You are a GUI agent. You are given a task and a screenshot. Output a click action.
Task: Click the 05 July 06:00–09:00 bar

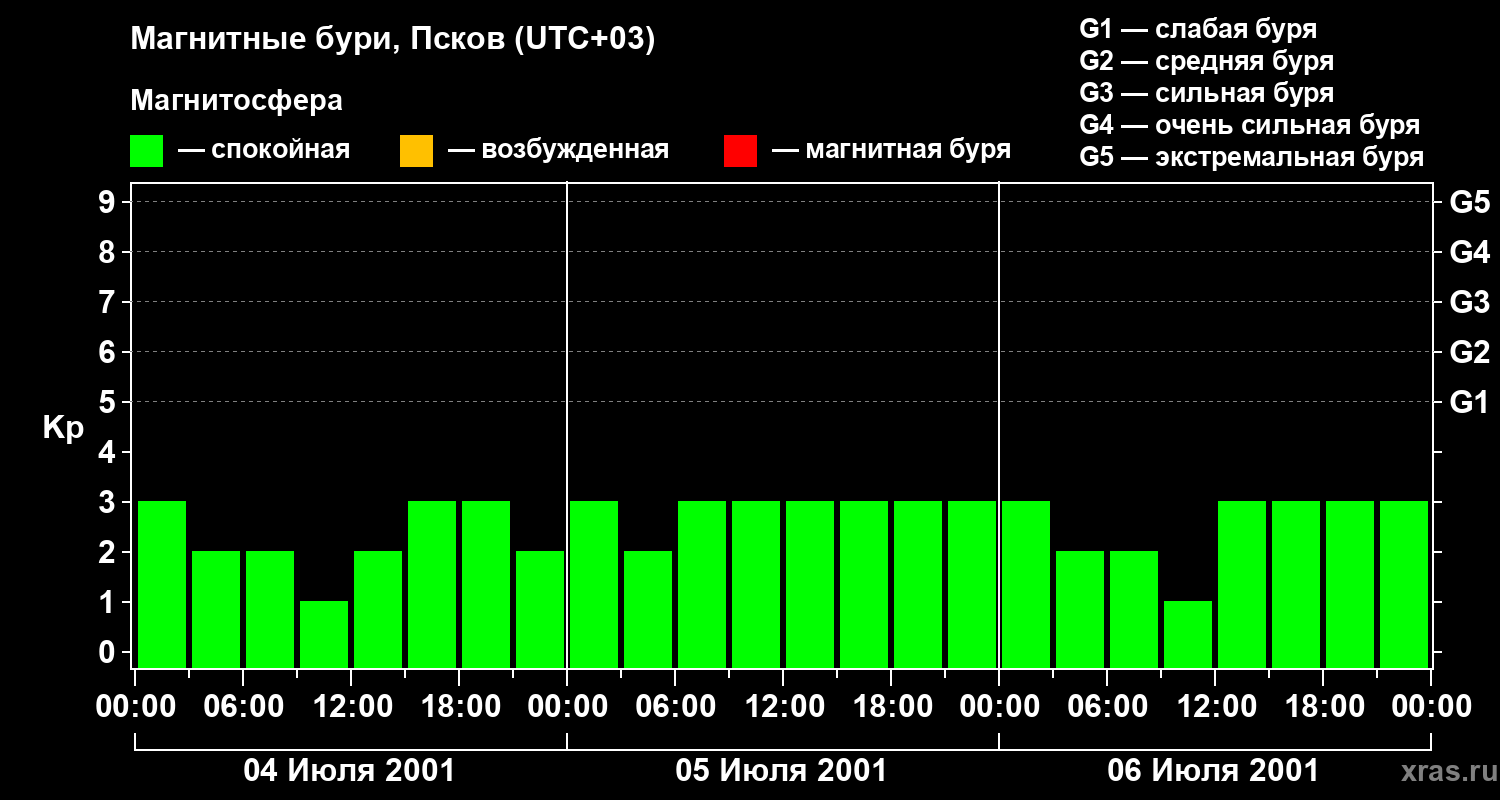coord(702,584)
